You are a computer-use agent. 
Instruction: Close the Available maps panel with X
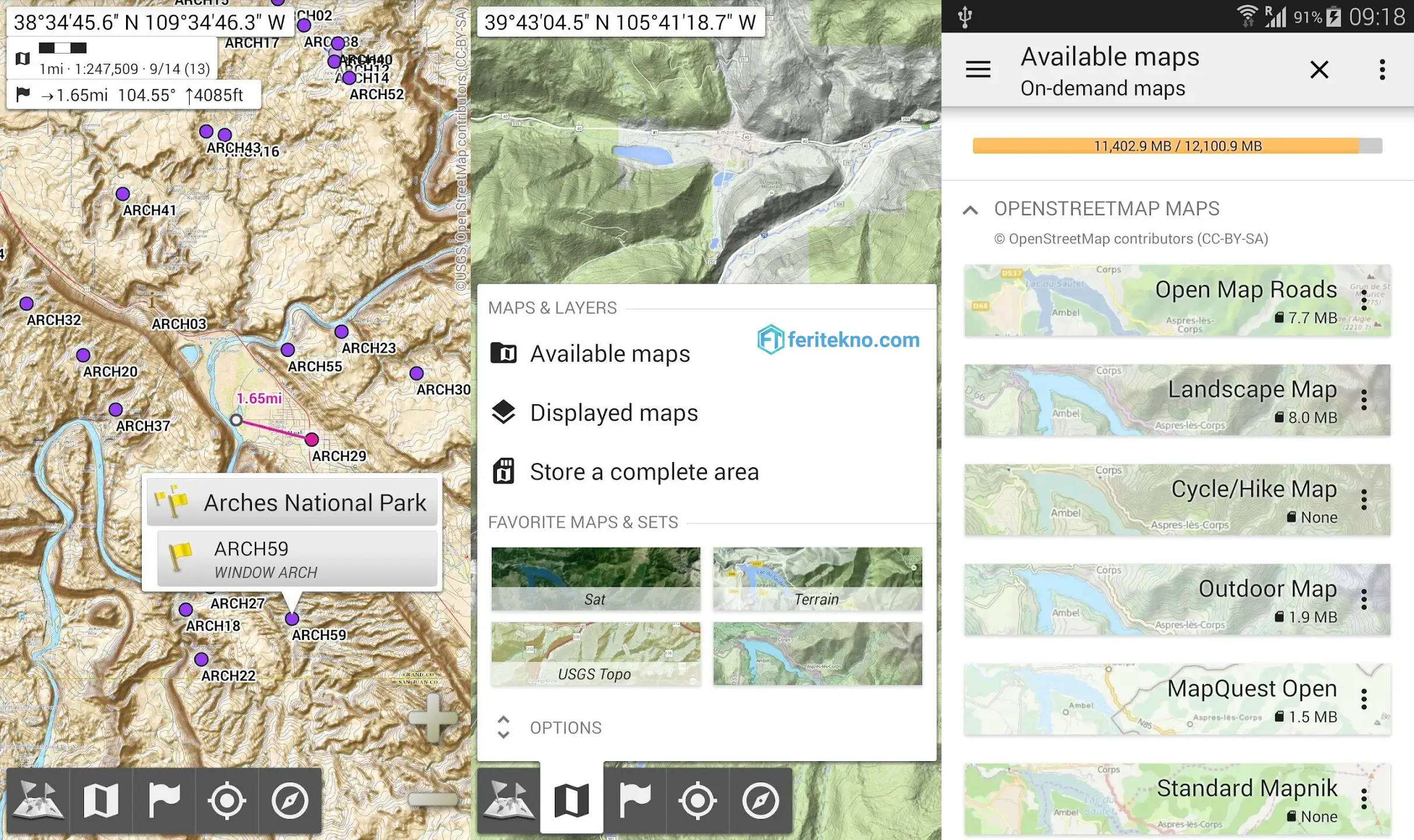point(1319,69)
